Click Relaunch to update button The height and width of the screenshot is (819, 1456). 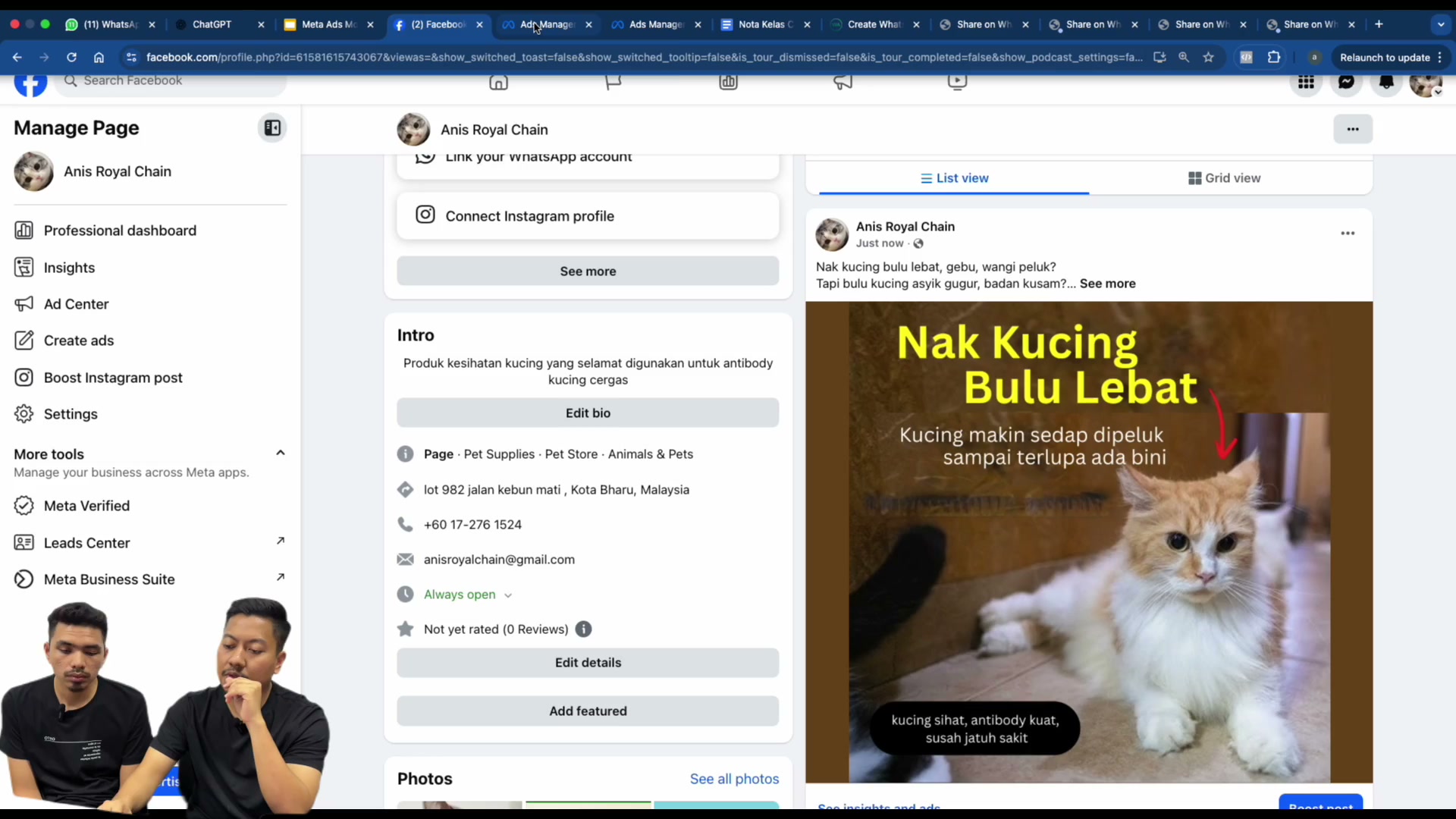tap(1390, 58)
